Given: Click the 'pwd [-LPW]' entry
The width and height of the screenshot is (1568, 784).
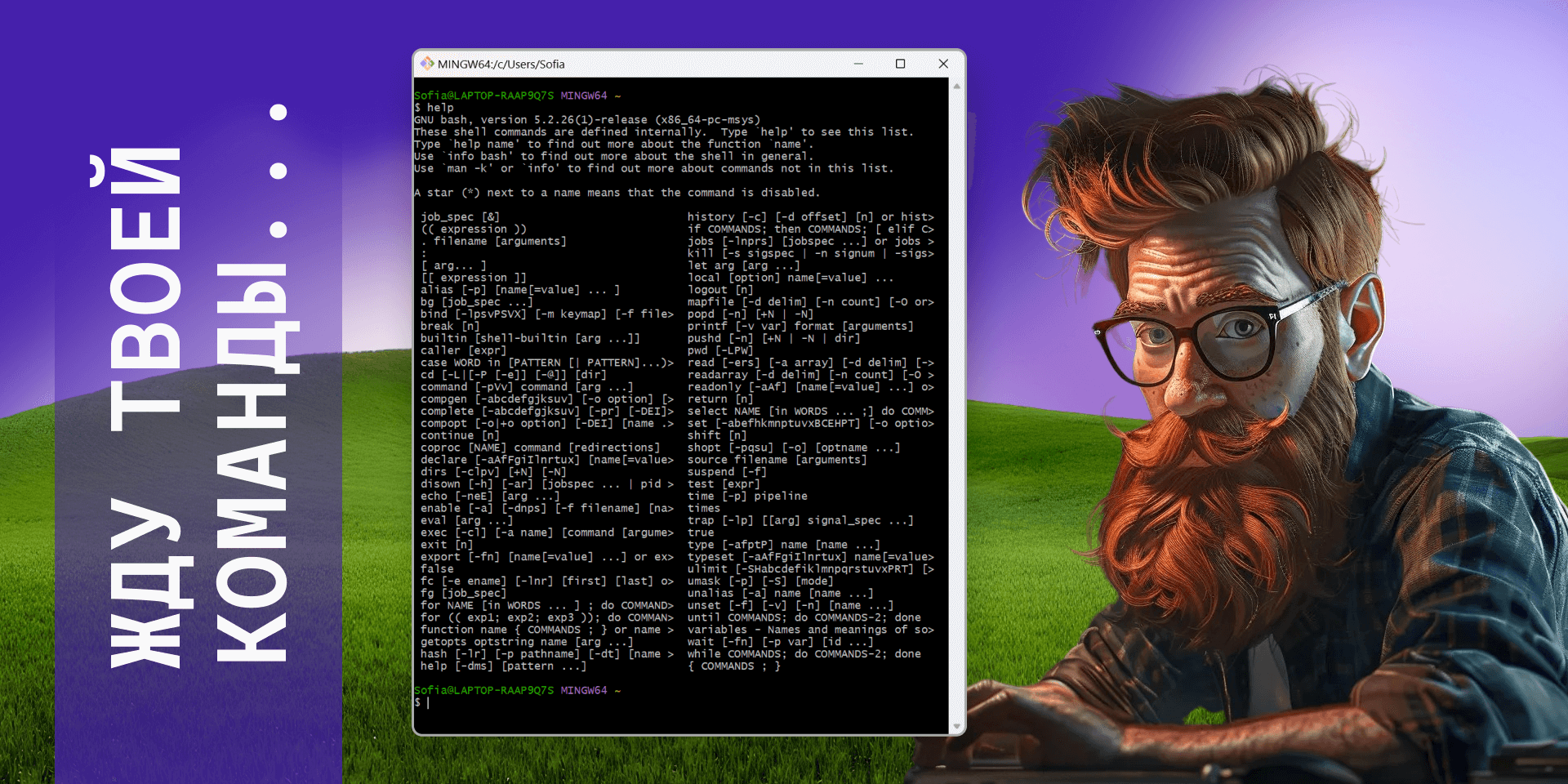Looking at the screenshot, I should [720, 350].
